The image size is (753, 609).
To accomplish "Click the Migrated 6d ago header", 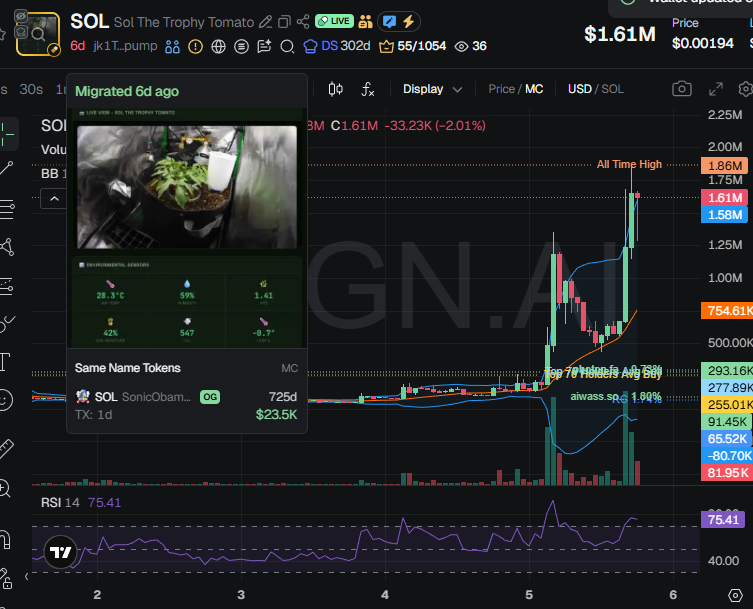I will (127, 91).
